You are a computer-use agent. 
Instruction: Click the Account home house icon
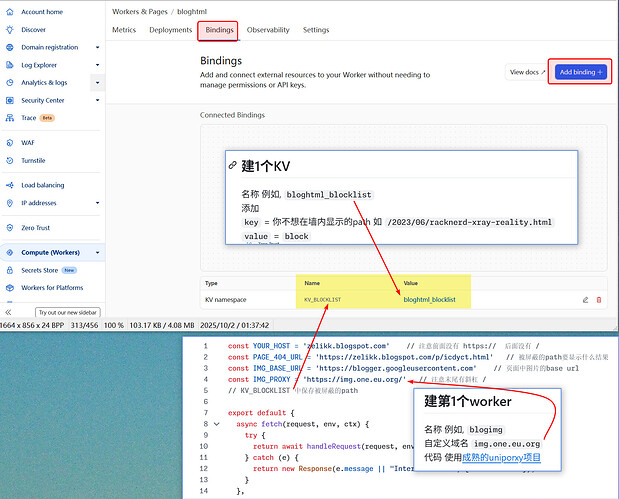10,12
